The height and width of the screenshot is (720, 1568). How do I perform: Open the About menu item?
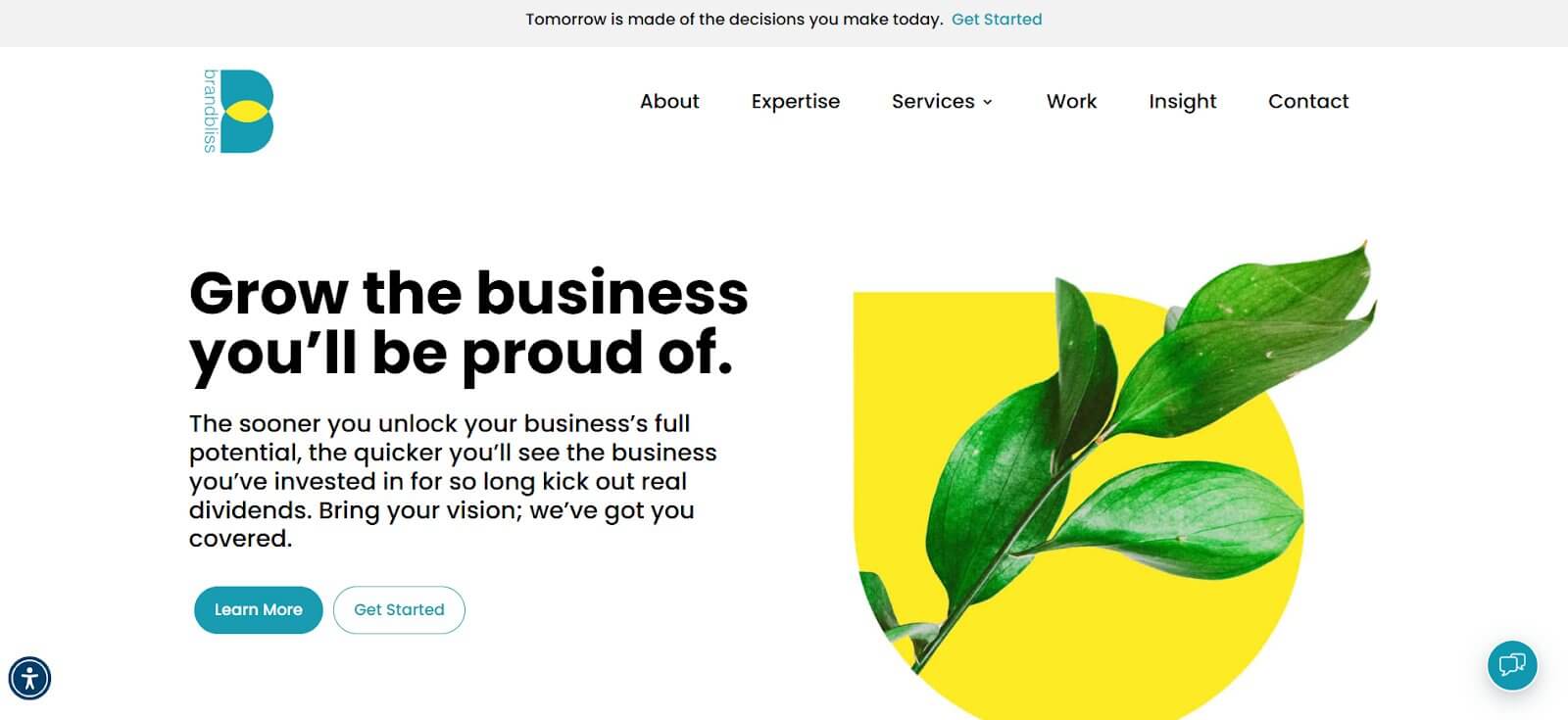(669, 102)
